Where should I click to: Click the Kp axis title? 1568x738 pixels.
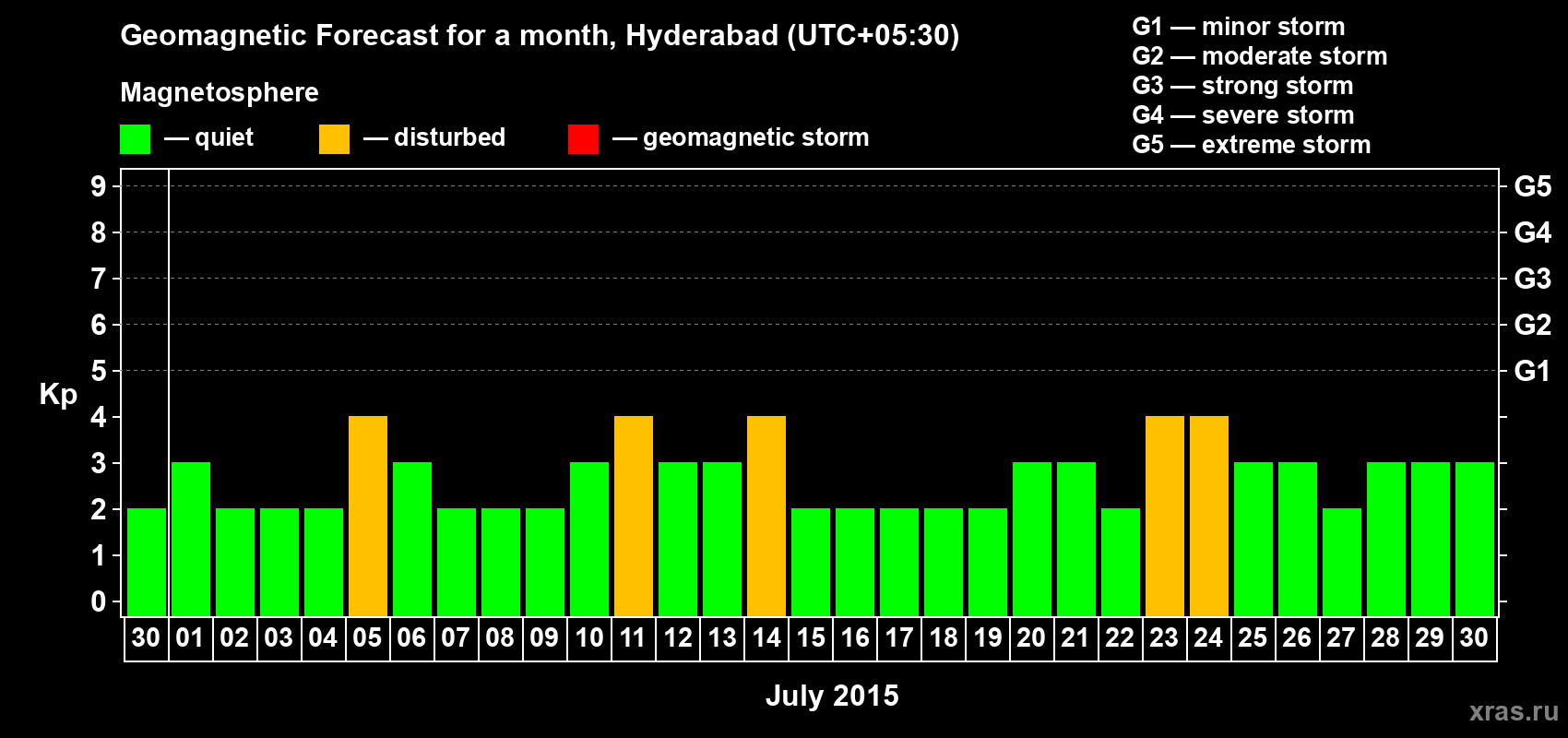click(x=58, y=395)
